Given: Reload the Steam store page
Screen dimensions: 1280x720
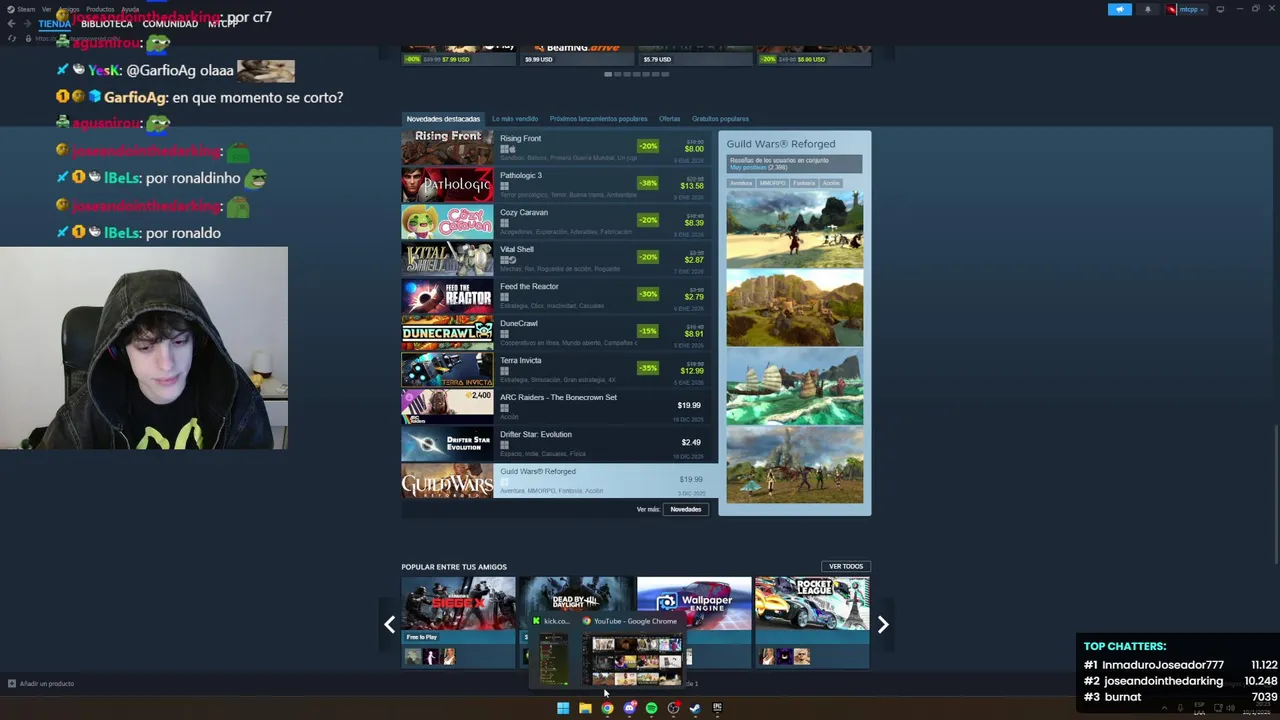Looking at the screenshot, I should (x=12, y=38).
